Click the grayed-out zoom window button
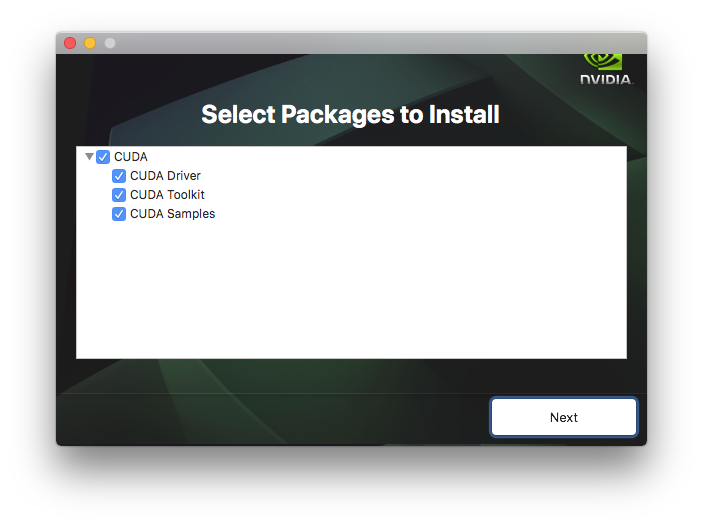 pyautogui.click(x=110, y=43)
